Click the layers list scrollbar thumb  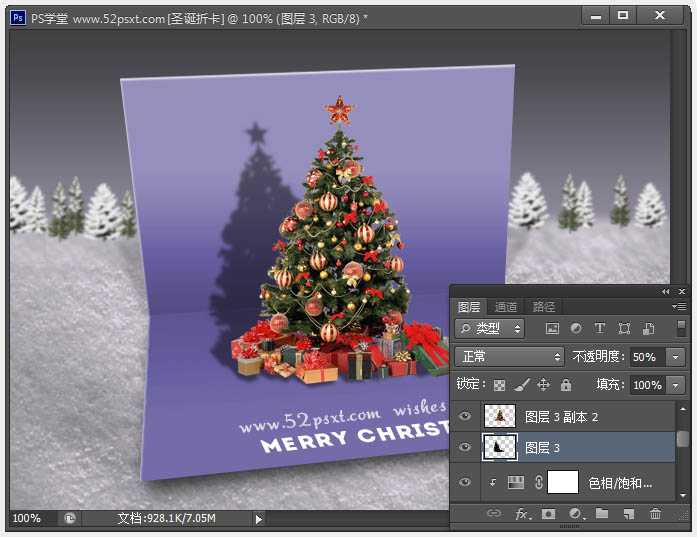click(683, 439)
